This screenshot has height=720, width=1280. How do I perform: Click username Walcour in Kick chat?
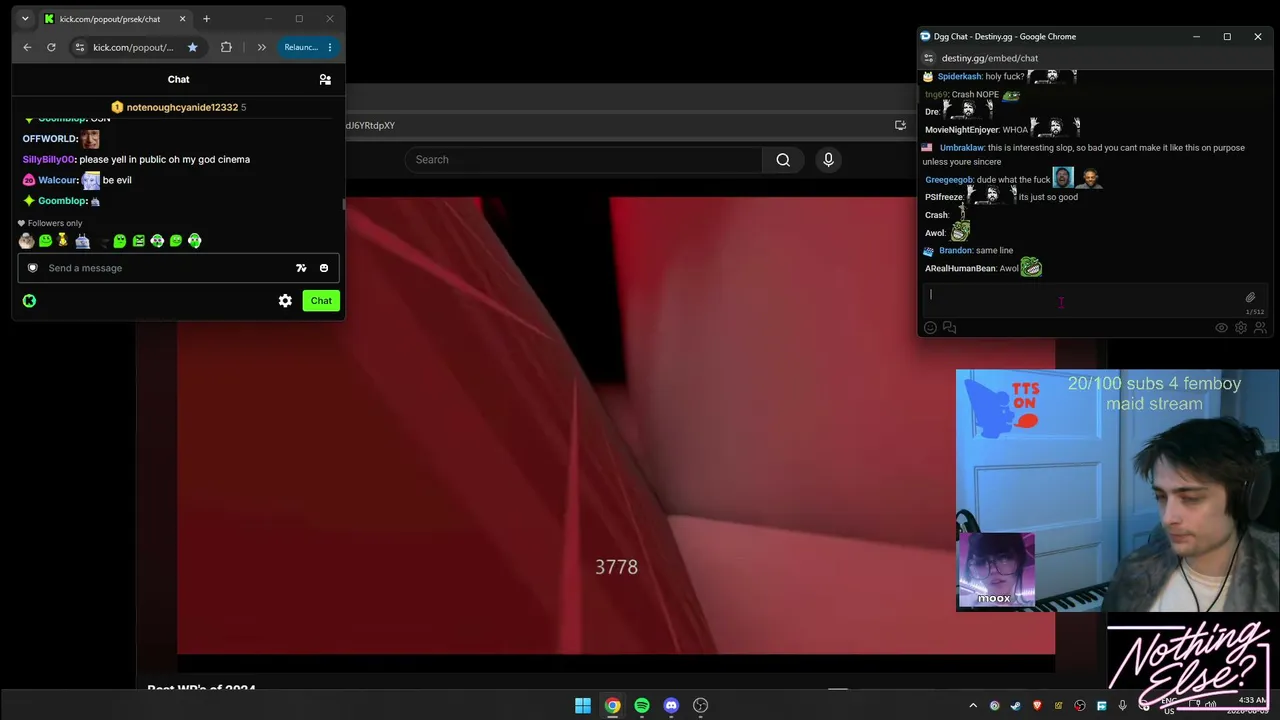coord(58,180)
